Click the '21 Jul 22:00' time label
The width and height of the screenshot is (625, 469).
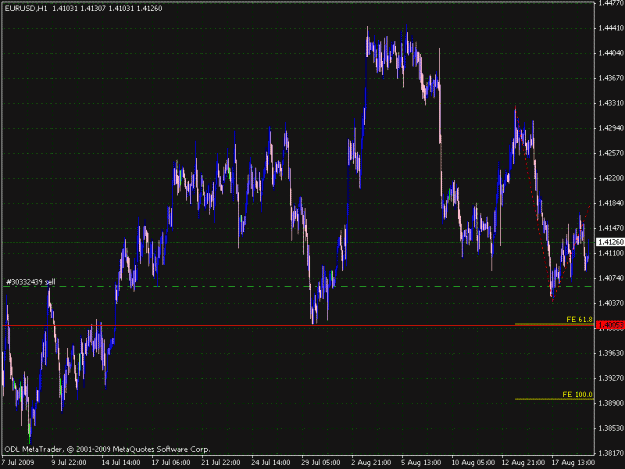tap(221, 463)
